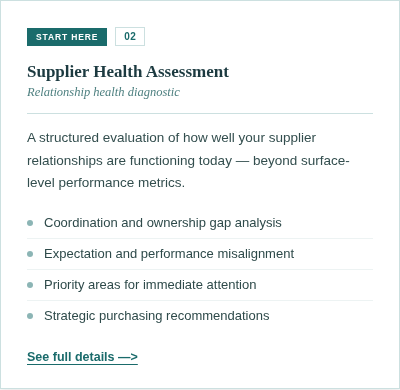Click the arrow in See full details
The width and height of the screenshot is (400, 390).
128,357
